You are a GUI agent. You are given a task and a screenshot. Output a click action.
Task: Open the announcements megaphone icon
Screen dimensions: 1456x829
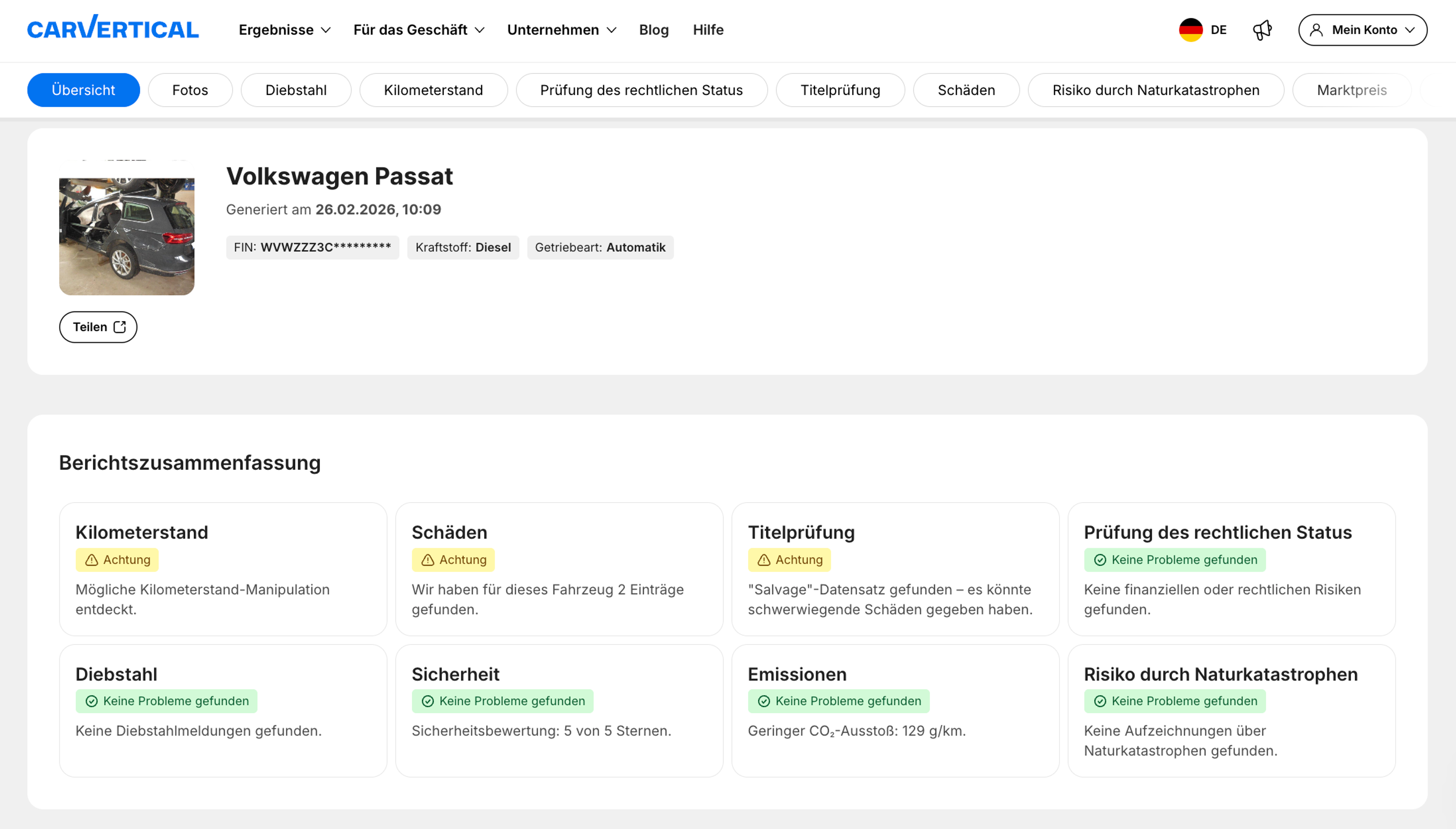pyautogui.click(x=1262, y=30)
